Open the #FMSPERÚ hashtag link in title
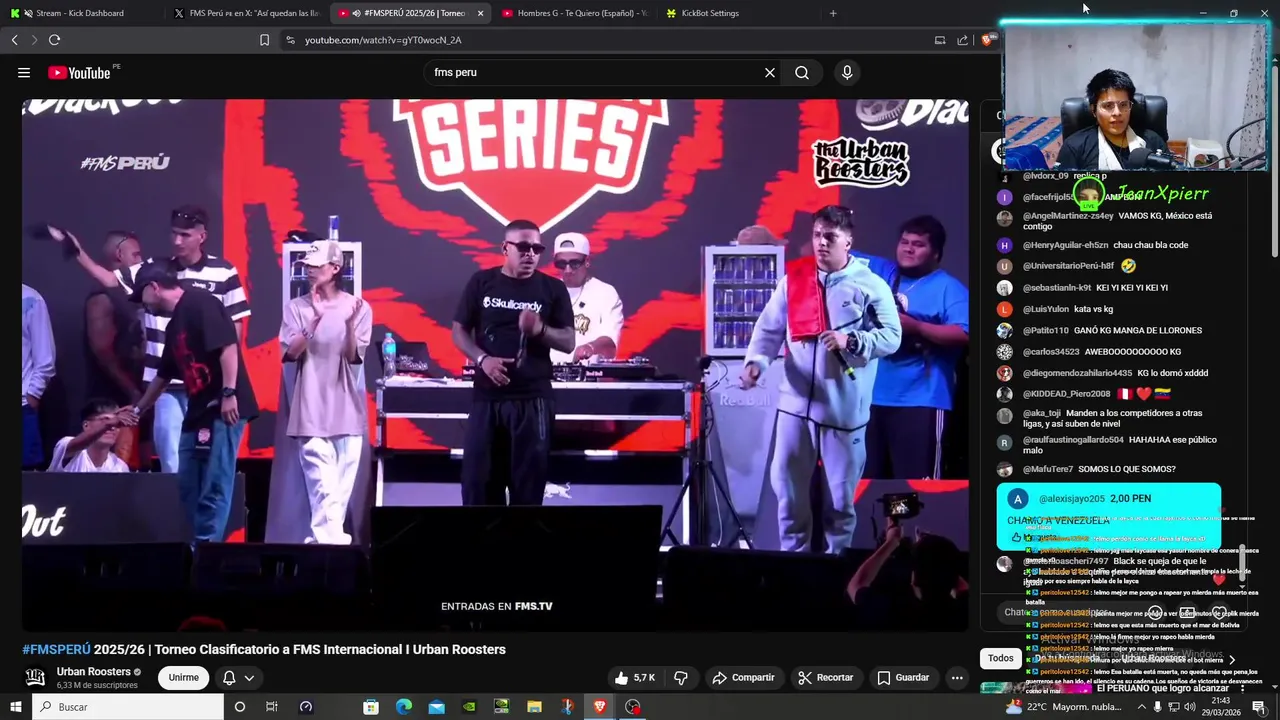This screenshot has height=720, width=1280. (56, 649)
